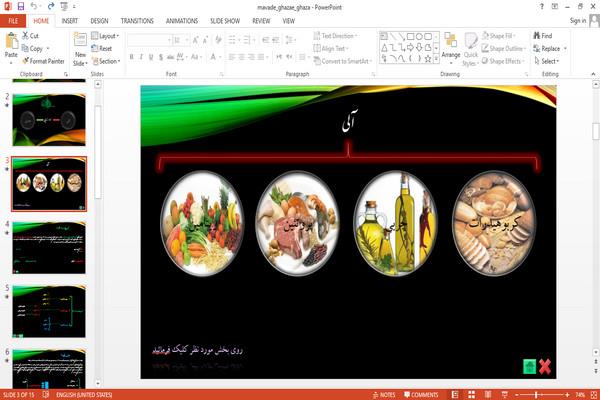Click Sign in link
This screenshot has height=400, width=600.
coord(577,21)
